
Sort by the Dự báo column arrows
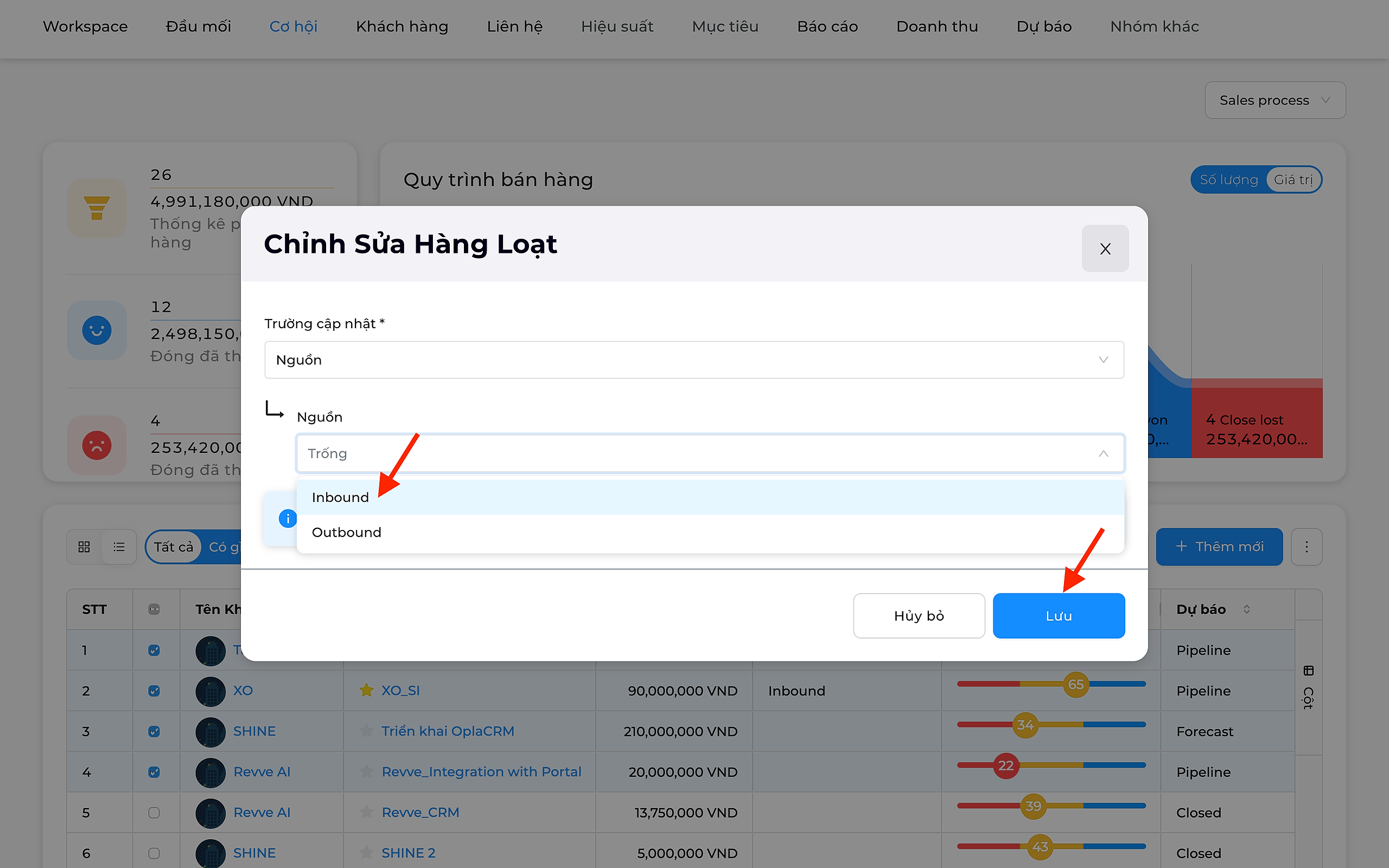tap(1247, 609)
